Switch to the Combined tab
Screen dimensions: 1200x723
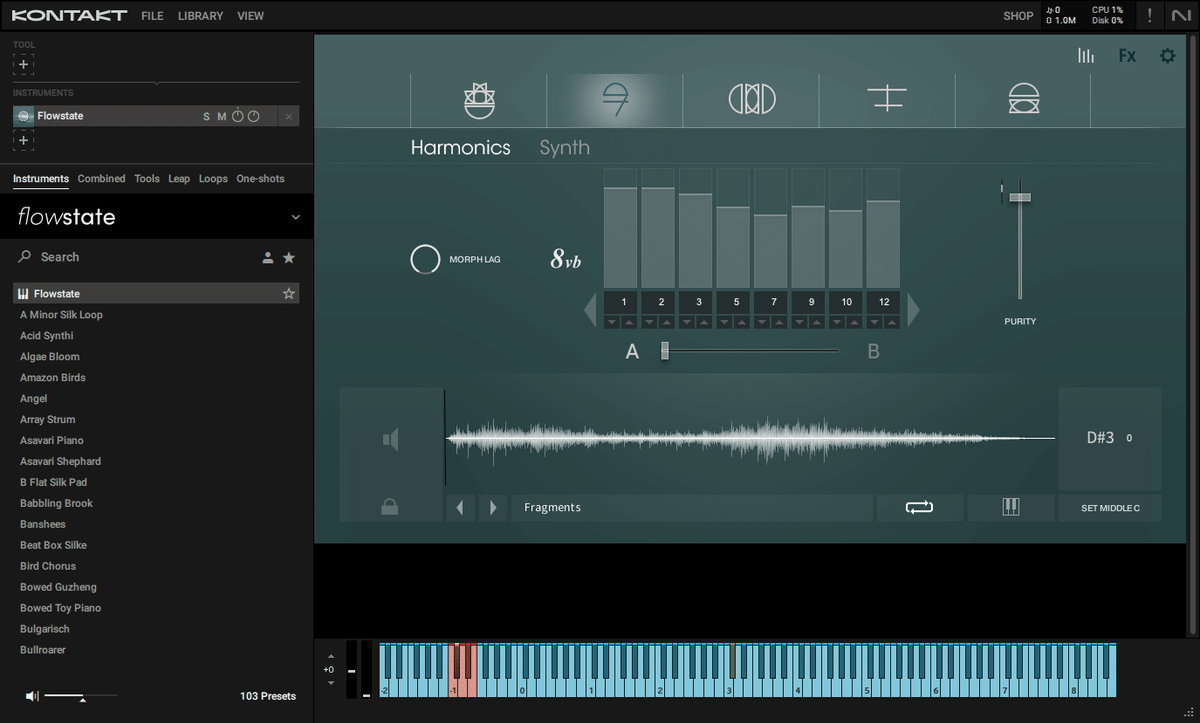(101, 179)
